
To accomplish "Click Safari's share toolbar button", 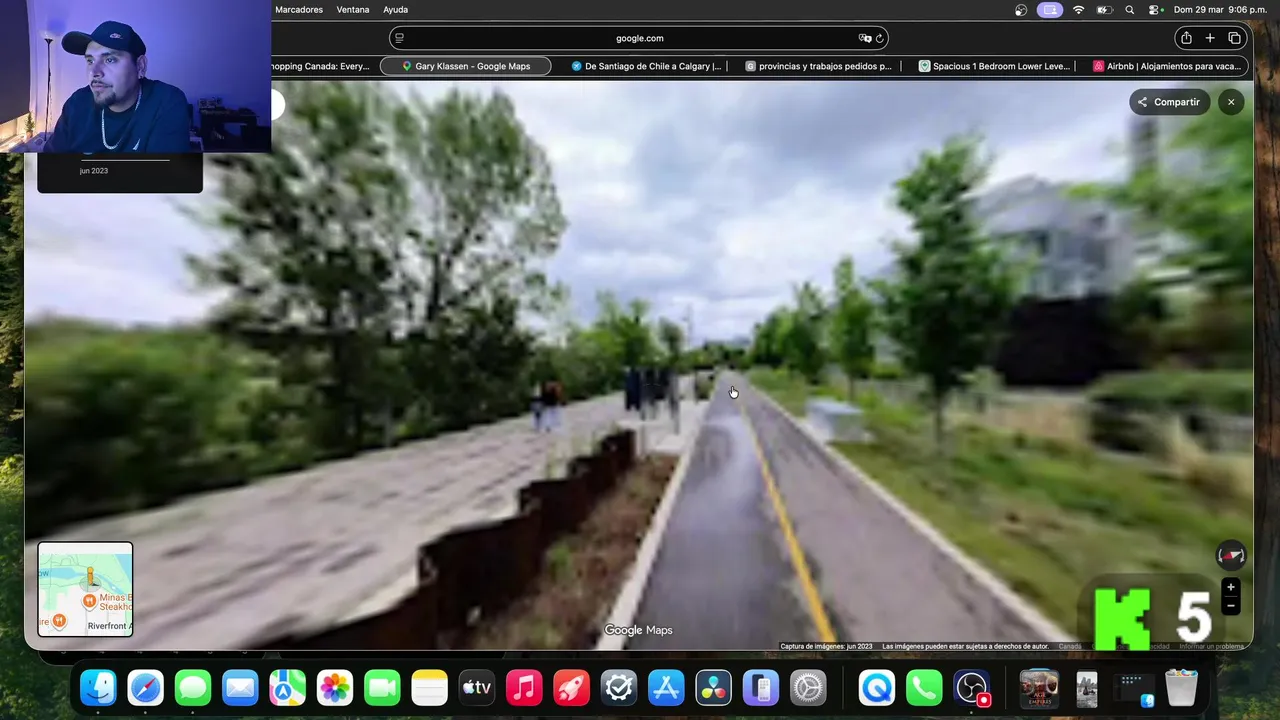I will (x=1186, y=38).
